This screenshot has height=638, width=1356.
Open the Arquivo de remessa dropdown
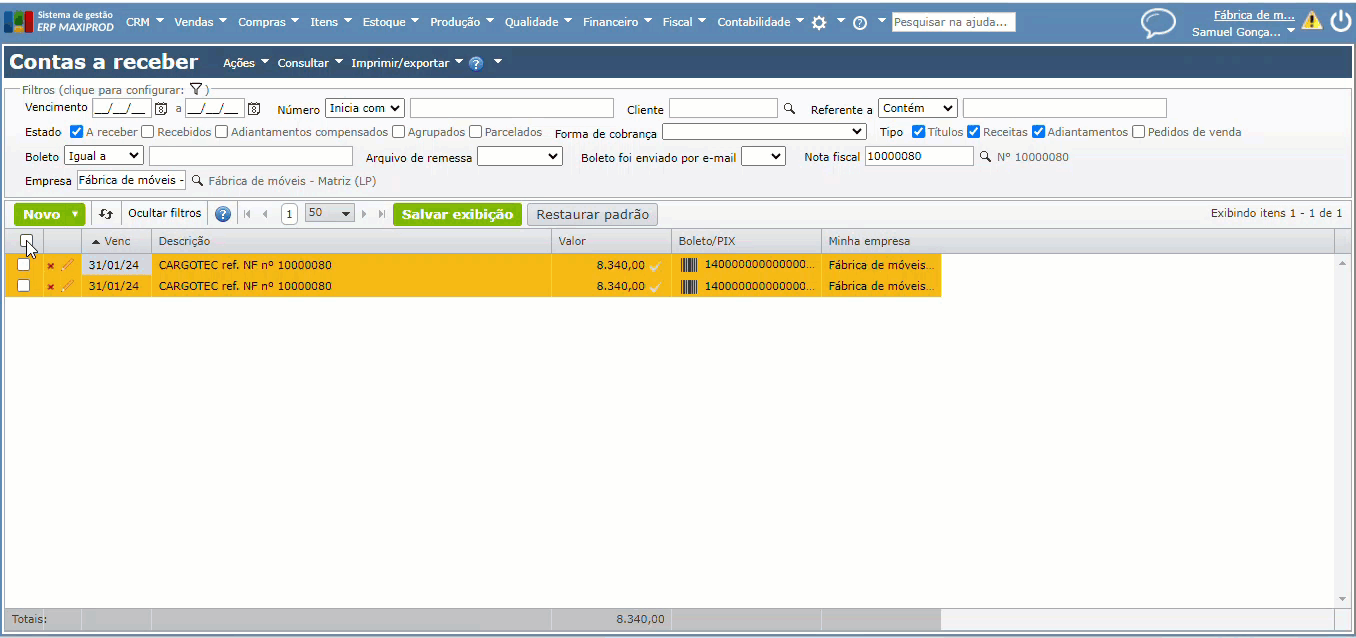pyautogui.click(x=520, y=156)
